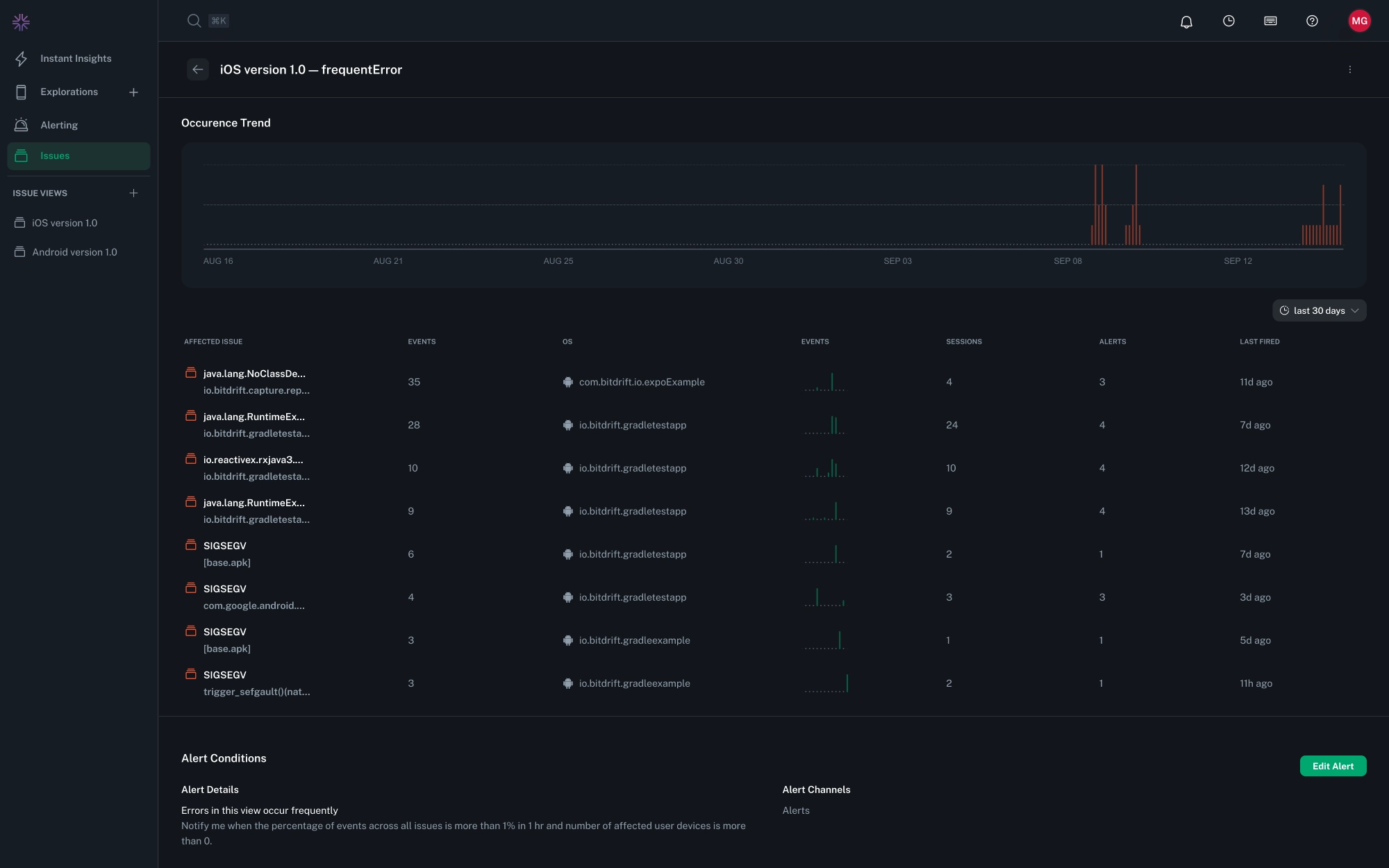1389x868 pixels.
Task: Open the iOS version 1.0 issue view
Action: click(65, 223)
